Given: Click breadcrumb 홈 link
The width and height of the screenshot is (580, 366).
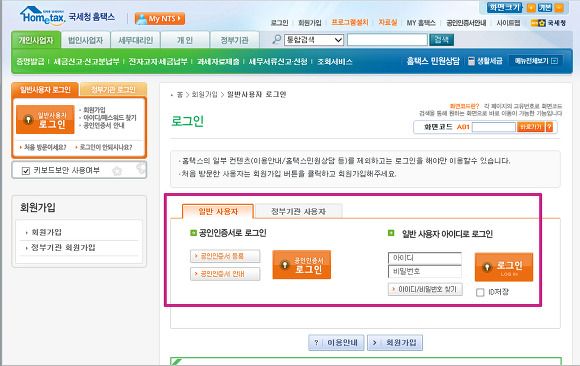Looking at the screenshot, I should click(180, 95).
